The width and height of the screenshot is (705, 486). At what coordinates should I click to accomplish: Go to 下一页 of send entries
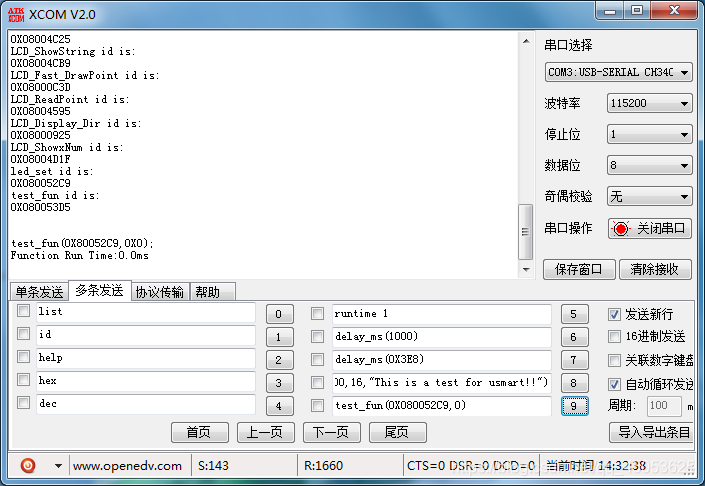pyautogui.click(x=331, y=432)
